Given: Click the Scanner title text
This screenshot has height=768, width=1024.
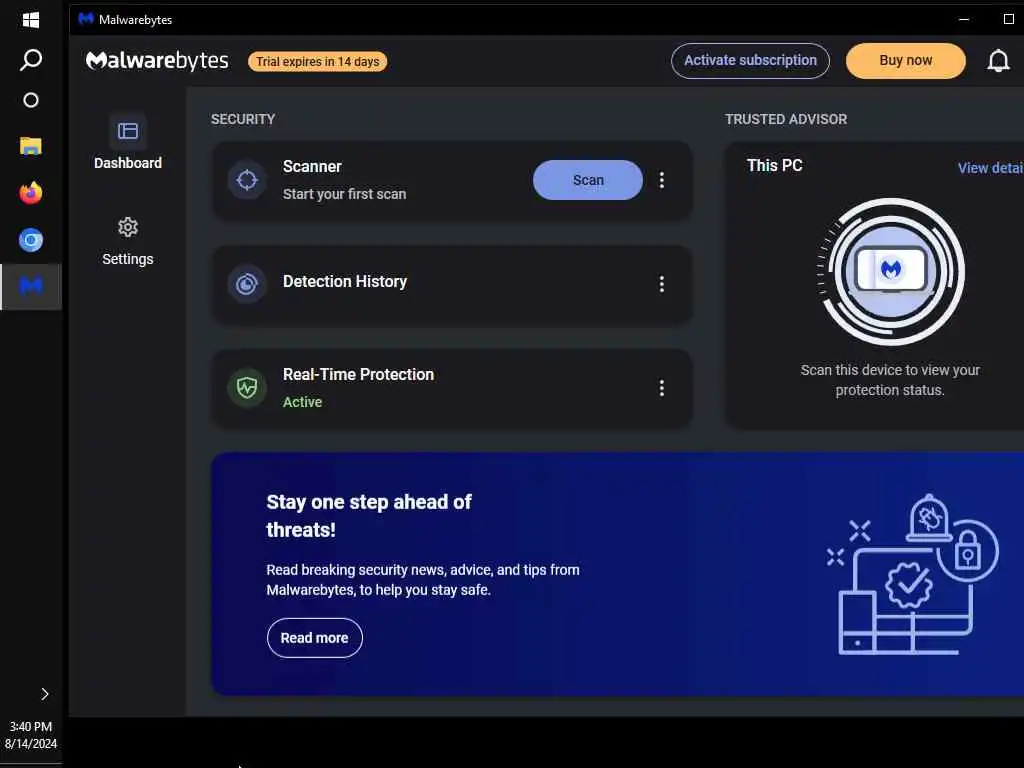Looking at the screenshot, I should [312, 167].
